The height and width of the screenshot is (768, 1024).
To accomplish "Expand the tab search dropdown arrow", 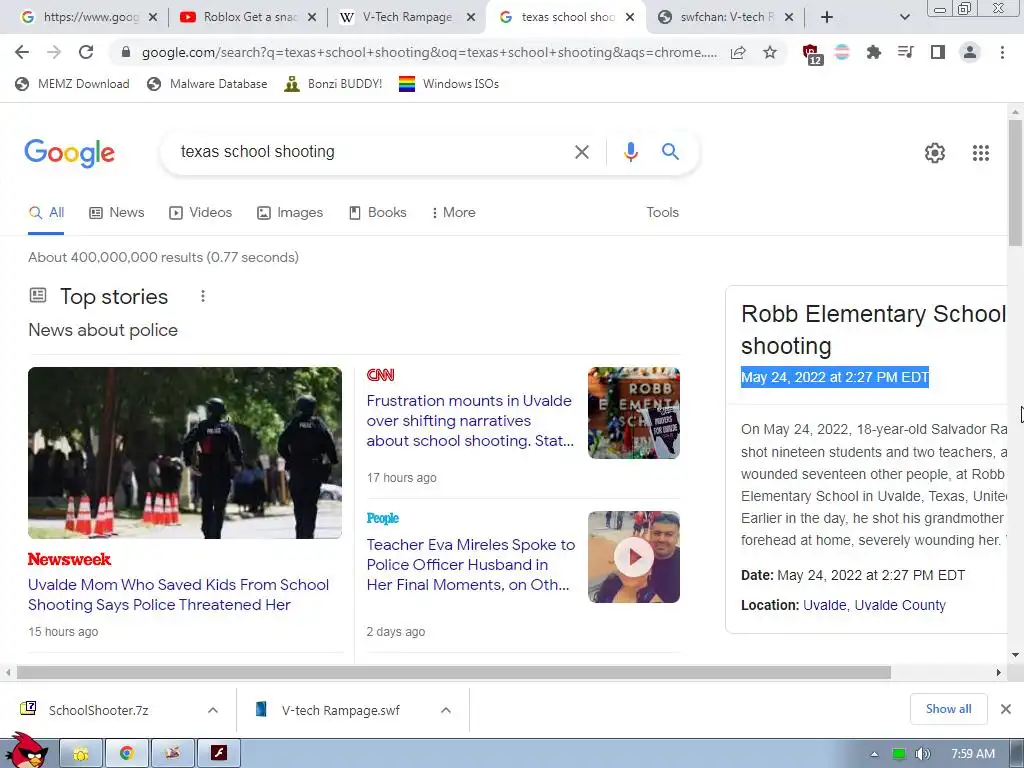I will tap(904, 17).
